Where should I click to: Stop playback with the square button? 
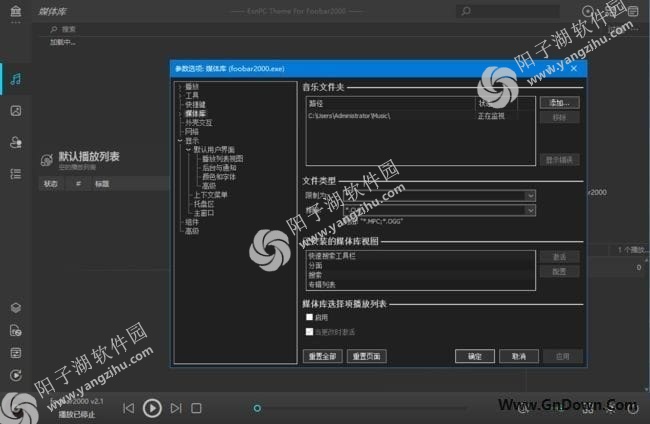coord(196,408)
